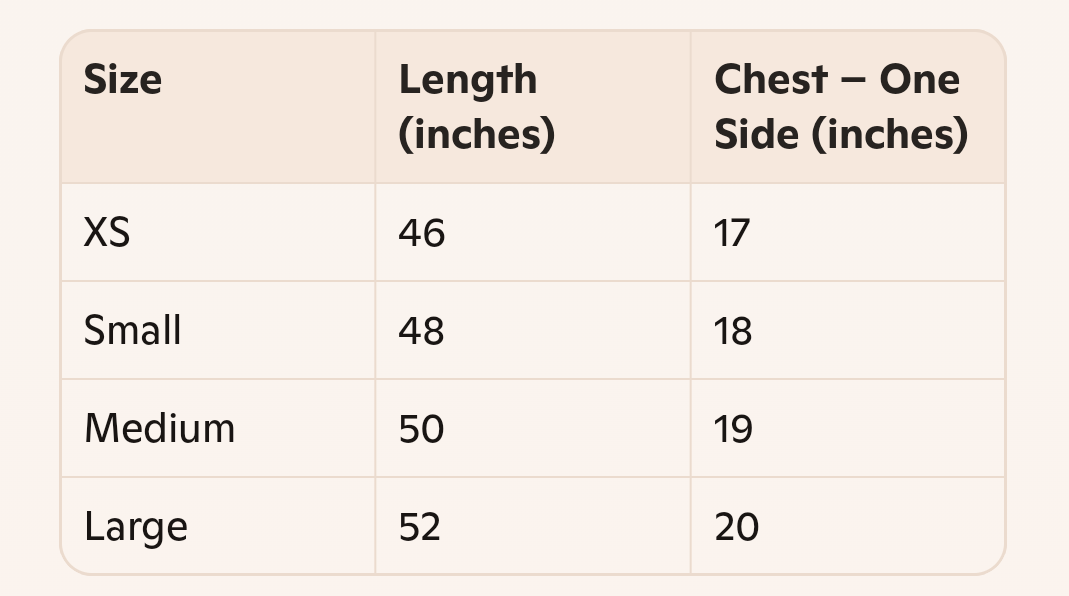Click the Large chest value 20
Viewport: 1069px width, 596px height.
[x=736, y=527]
